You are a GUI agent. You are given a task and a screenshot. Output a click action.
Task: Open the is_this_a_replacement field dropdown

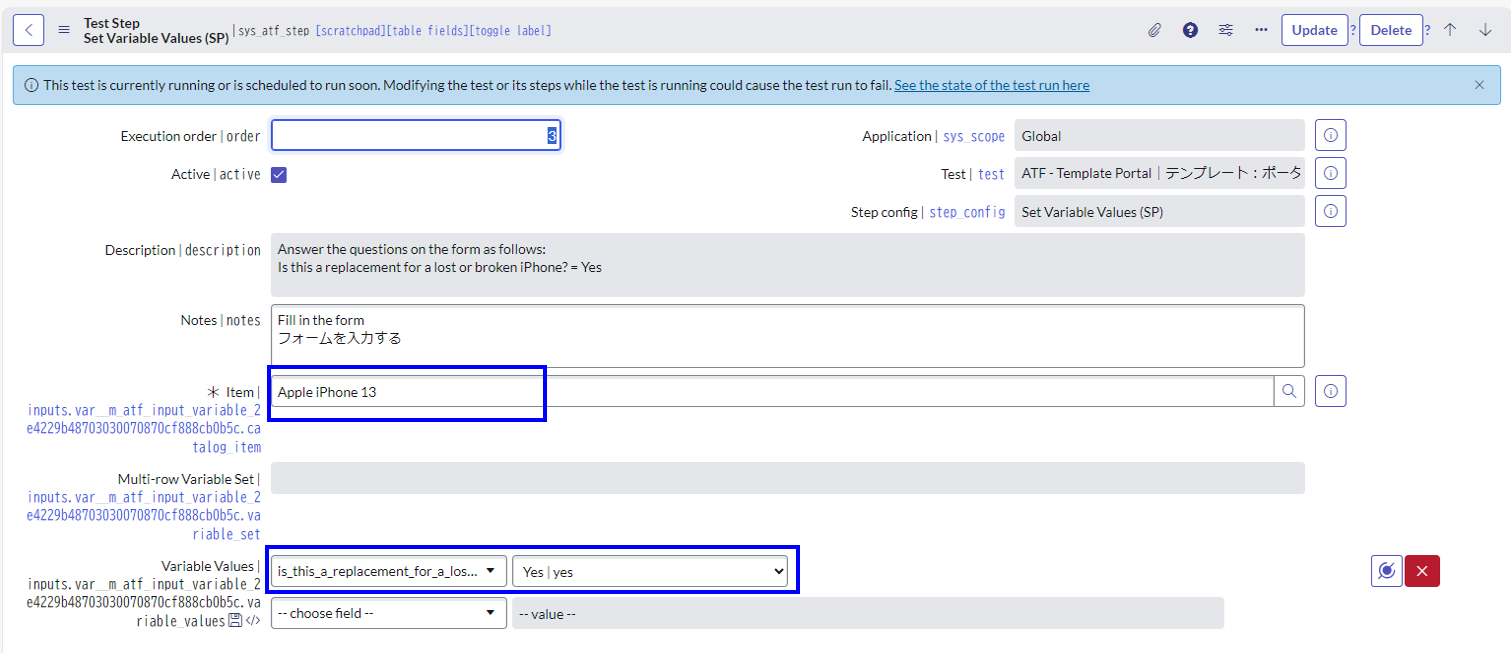tap(388, 571)
